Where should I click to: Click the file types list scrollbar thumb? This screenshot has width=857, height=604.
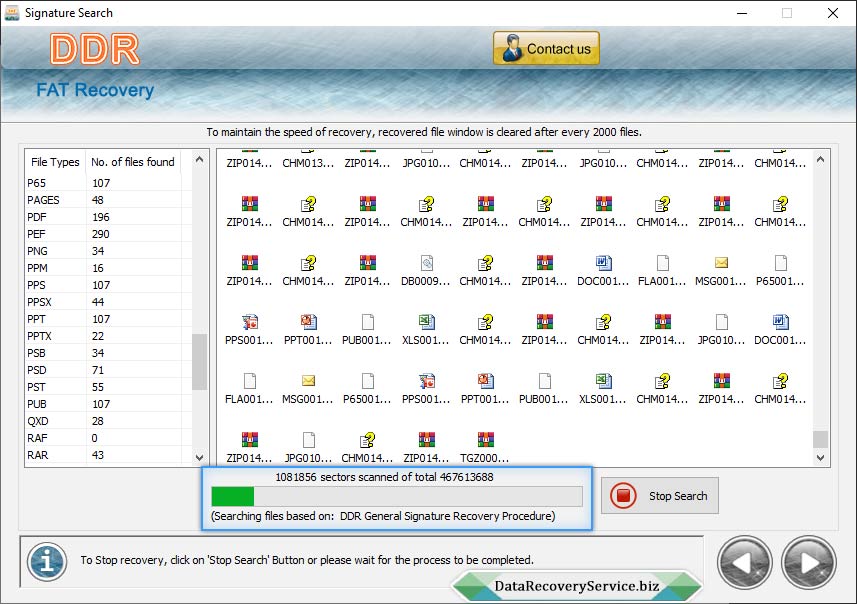(199, 361)
